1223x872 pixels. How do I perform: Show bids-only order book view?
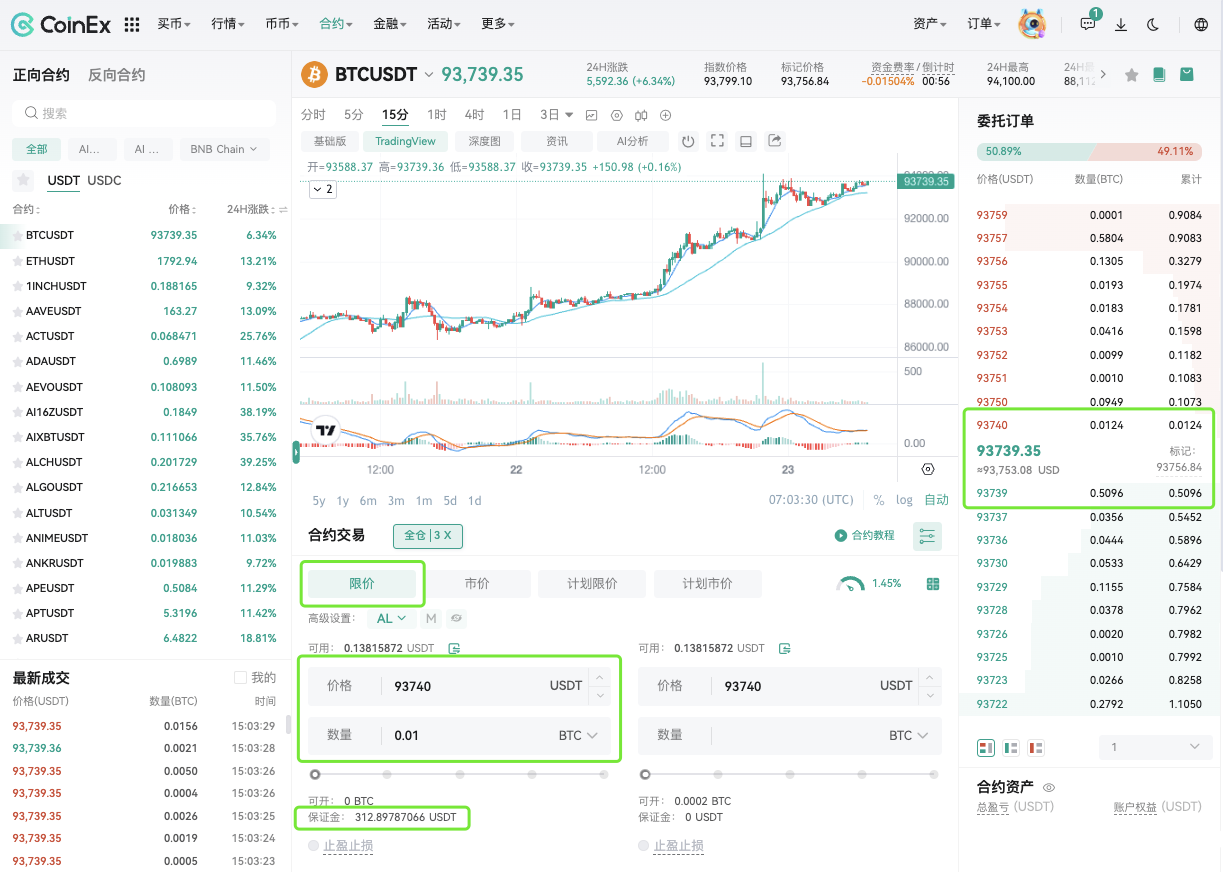[1011, 747]
